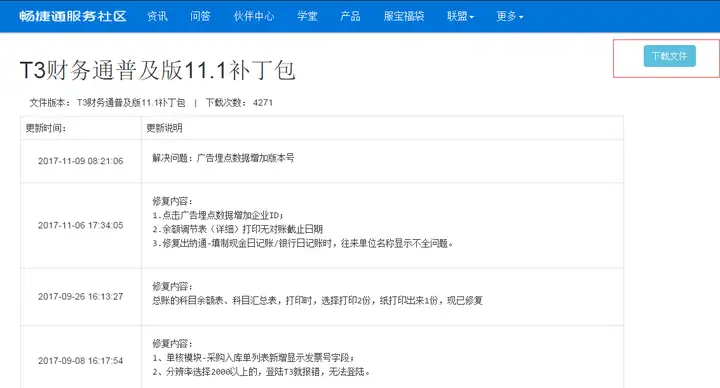Click the 下载文件 download button
Image resolution: width=720 pixels, height=388 pixels.
tap(669, 56)
